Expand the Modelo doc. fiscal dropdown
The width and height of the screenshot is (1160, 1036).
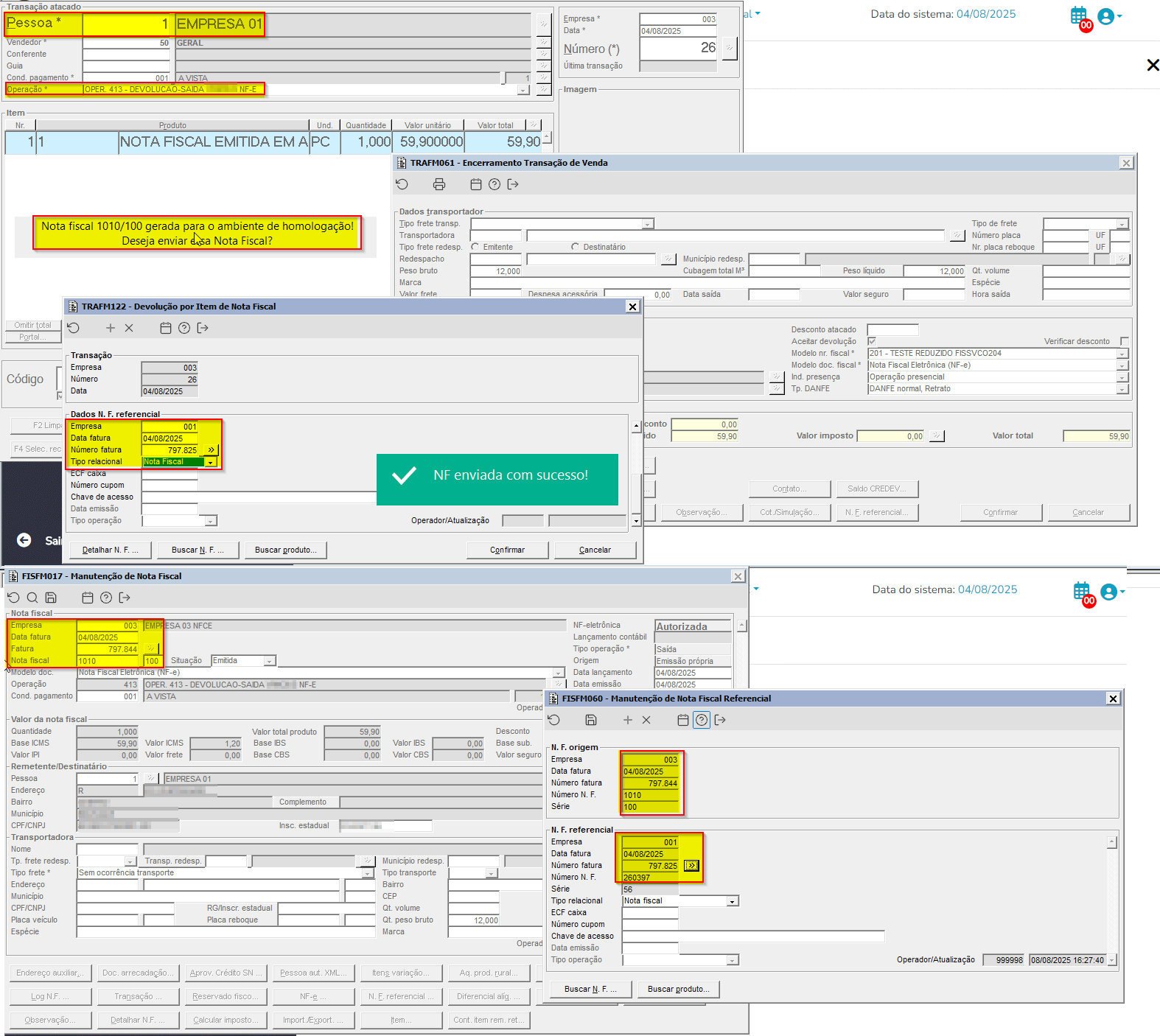coord(1122,365)
